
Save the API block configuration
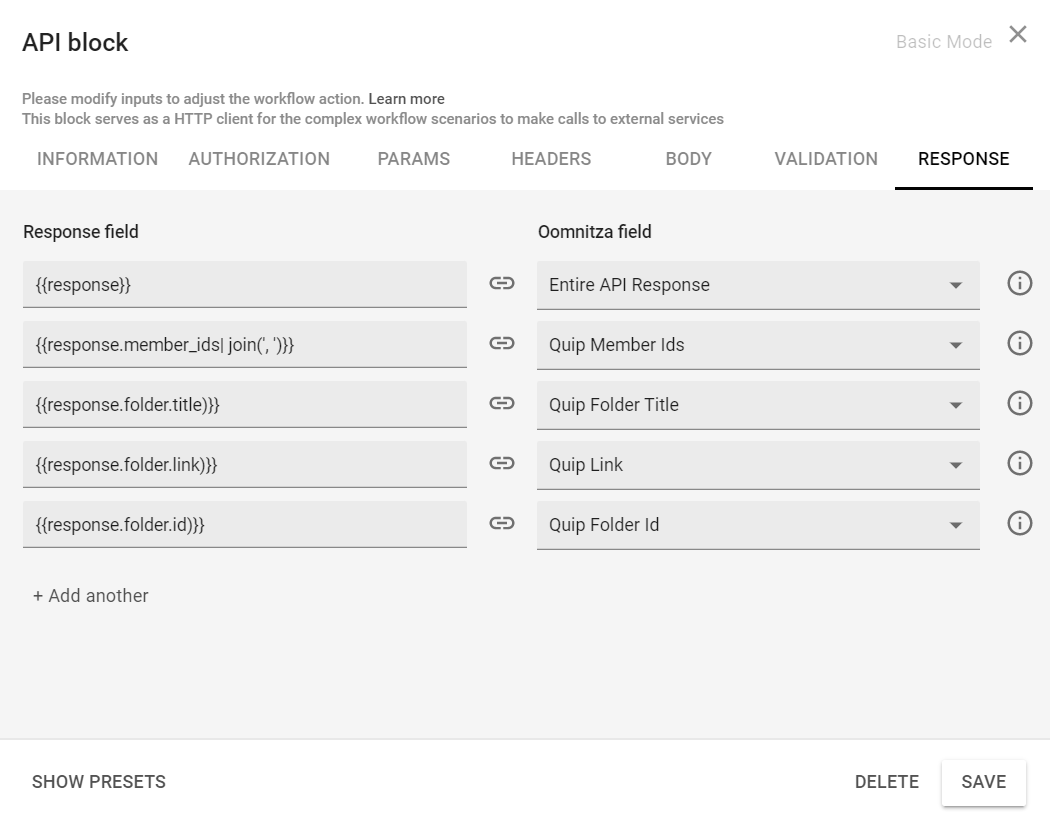tap(983, 782)
